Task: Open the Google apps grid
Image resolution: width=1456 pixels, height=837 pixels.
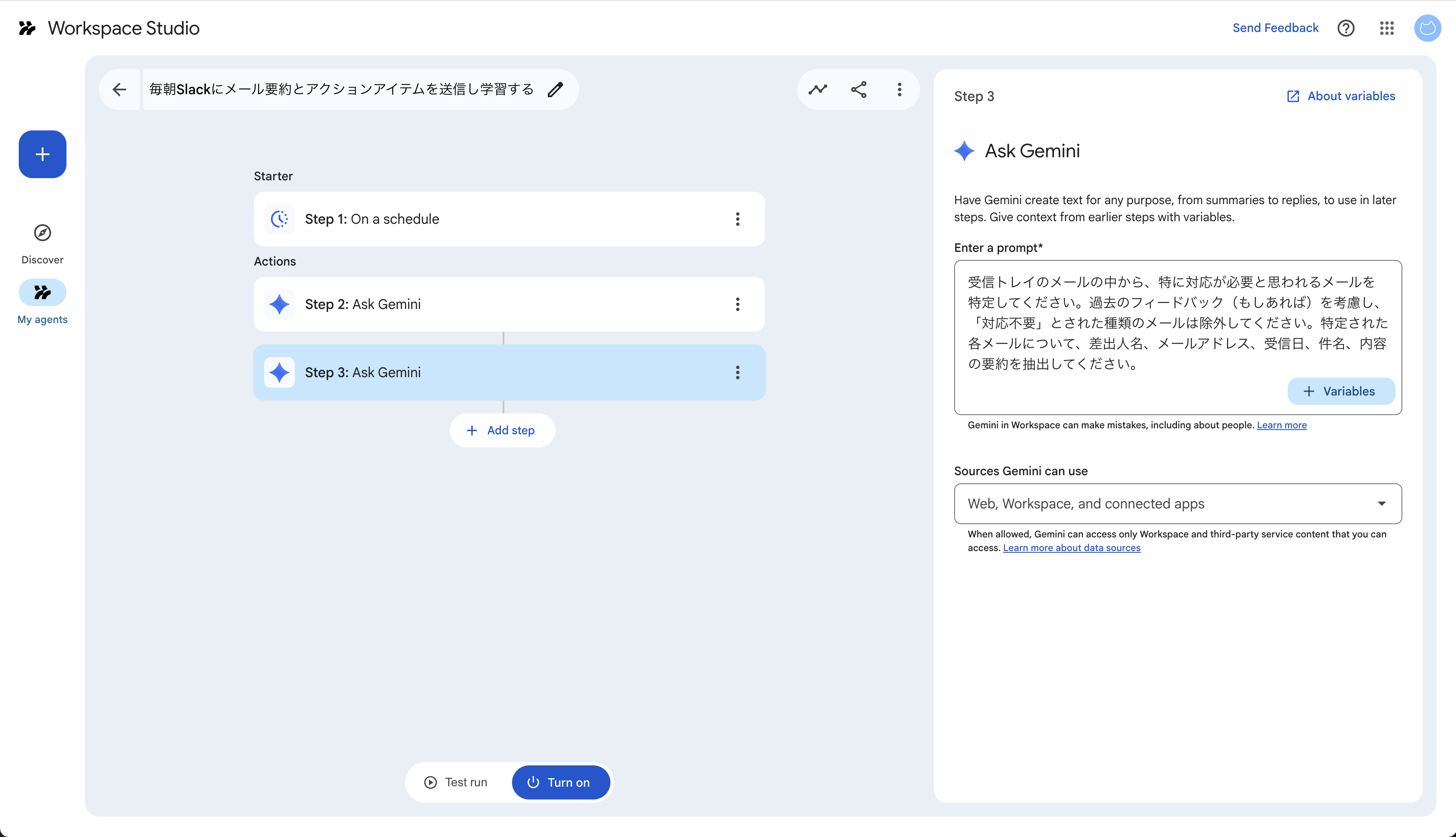Action: coord(1387,28)
